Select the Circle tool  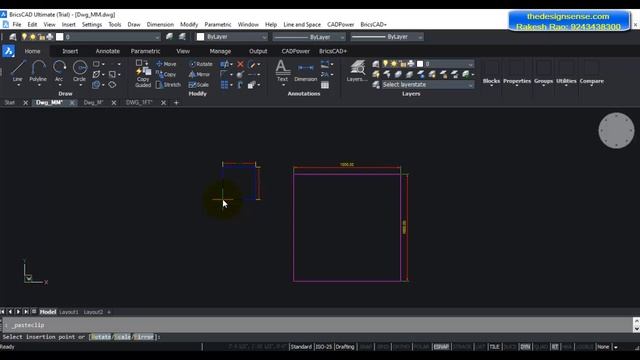click(80, 71)
